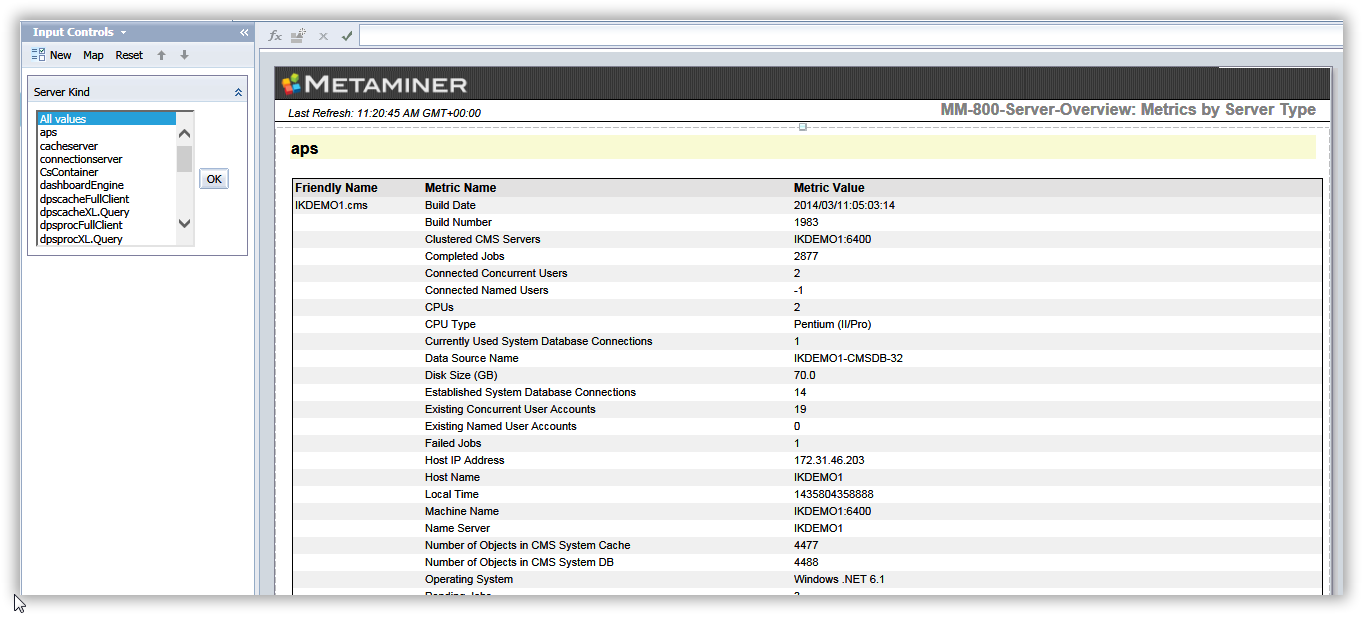
Task: Select dashboardEngine in the Server Kind list
Action: tap(106, 185)
